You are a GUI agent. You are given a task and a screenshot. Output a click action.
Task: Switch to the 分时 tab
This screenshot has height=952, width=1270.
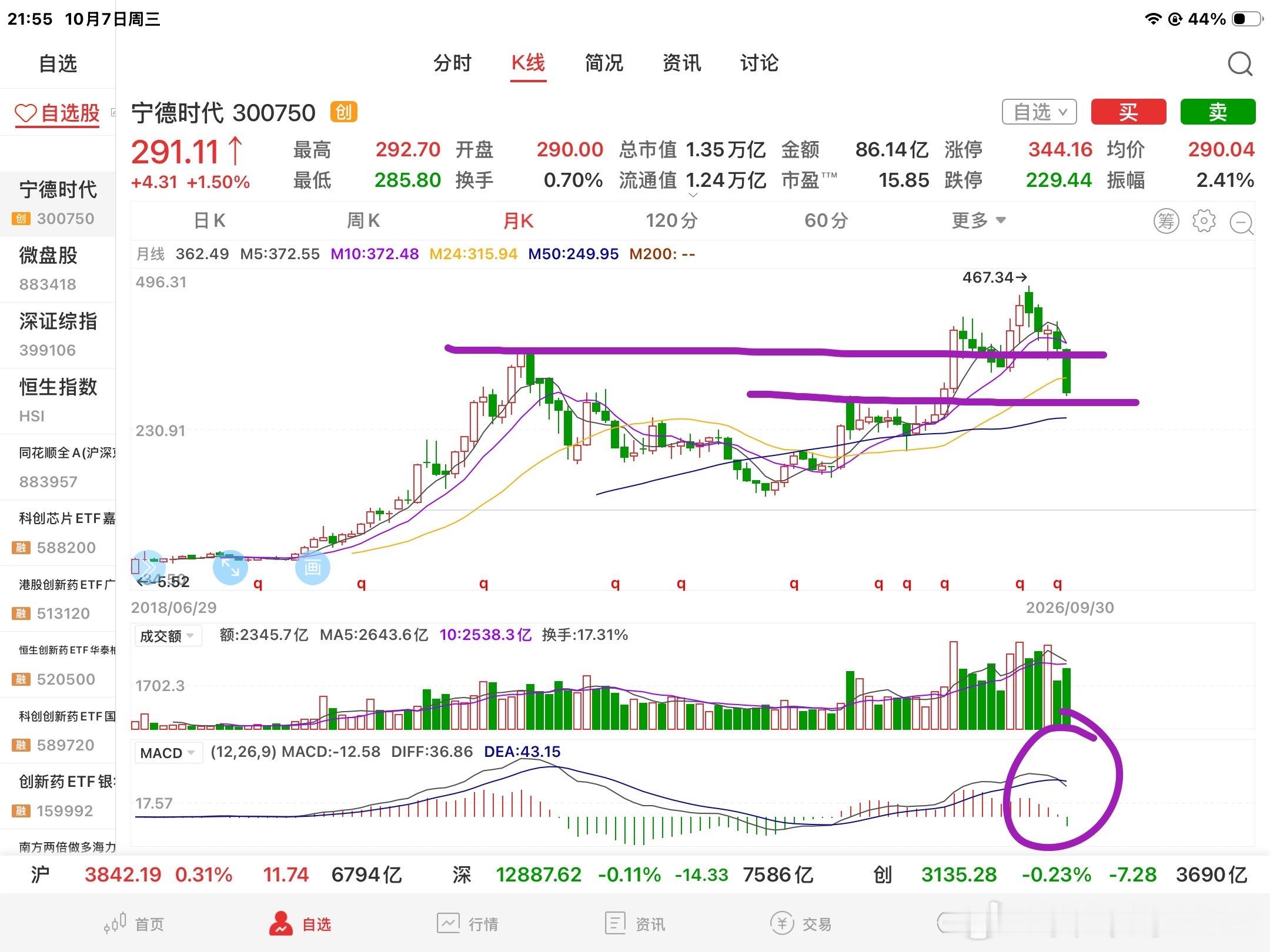click(x=452, y=62)
